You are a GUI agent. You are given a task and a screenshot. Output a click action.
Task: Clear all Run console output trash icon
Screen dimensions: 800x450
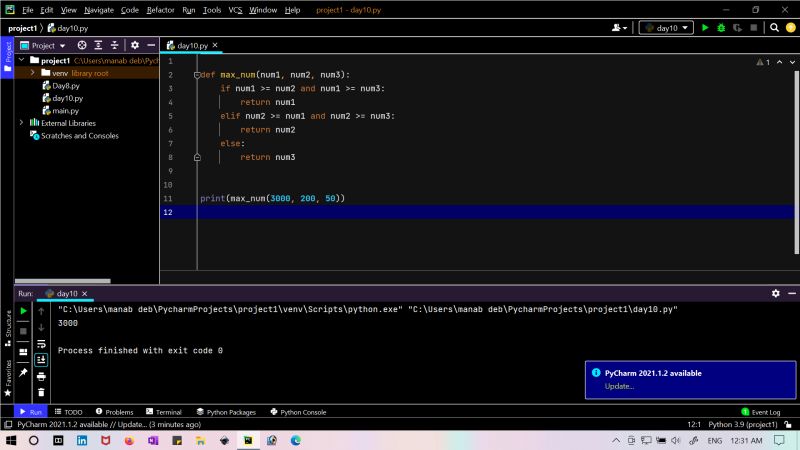41,392
